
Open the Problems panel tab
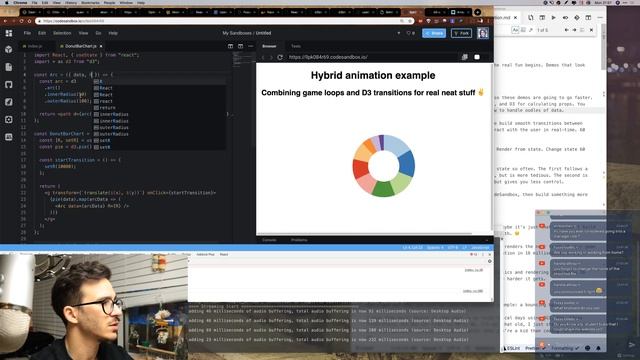coord(299,240)
